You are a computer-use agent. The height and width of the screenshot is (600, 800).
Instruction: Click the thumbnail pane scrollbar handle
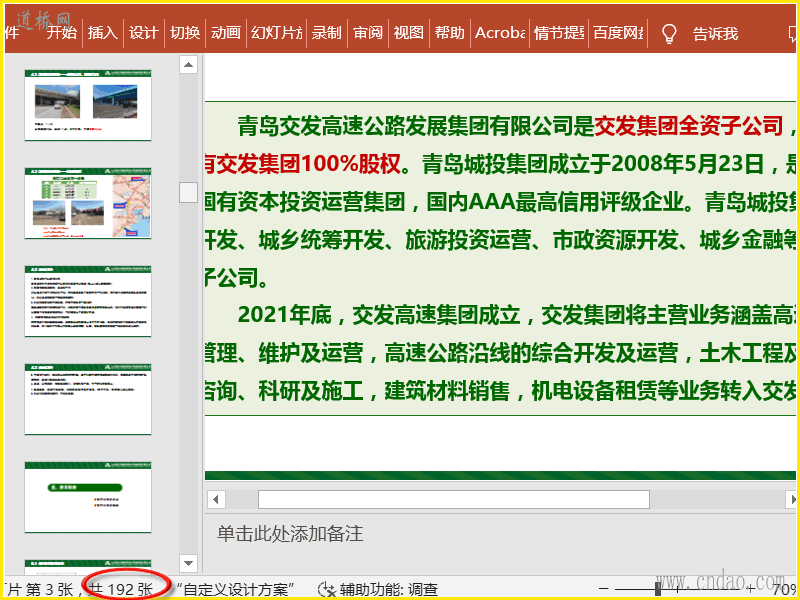pos(188,192)
